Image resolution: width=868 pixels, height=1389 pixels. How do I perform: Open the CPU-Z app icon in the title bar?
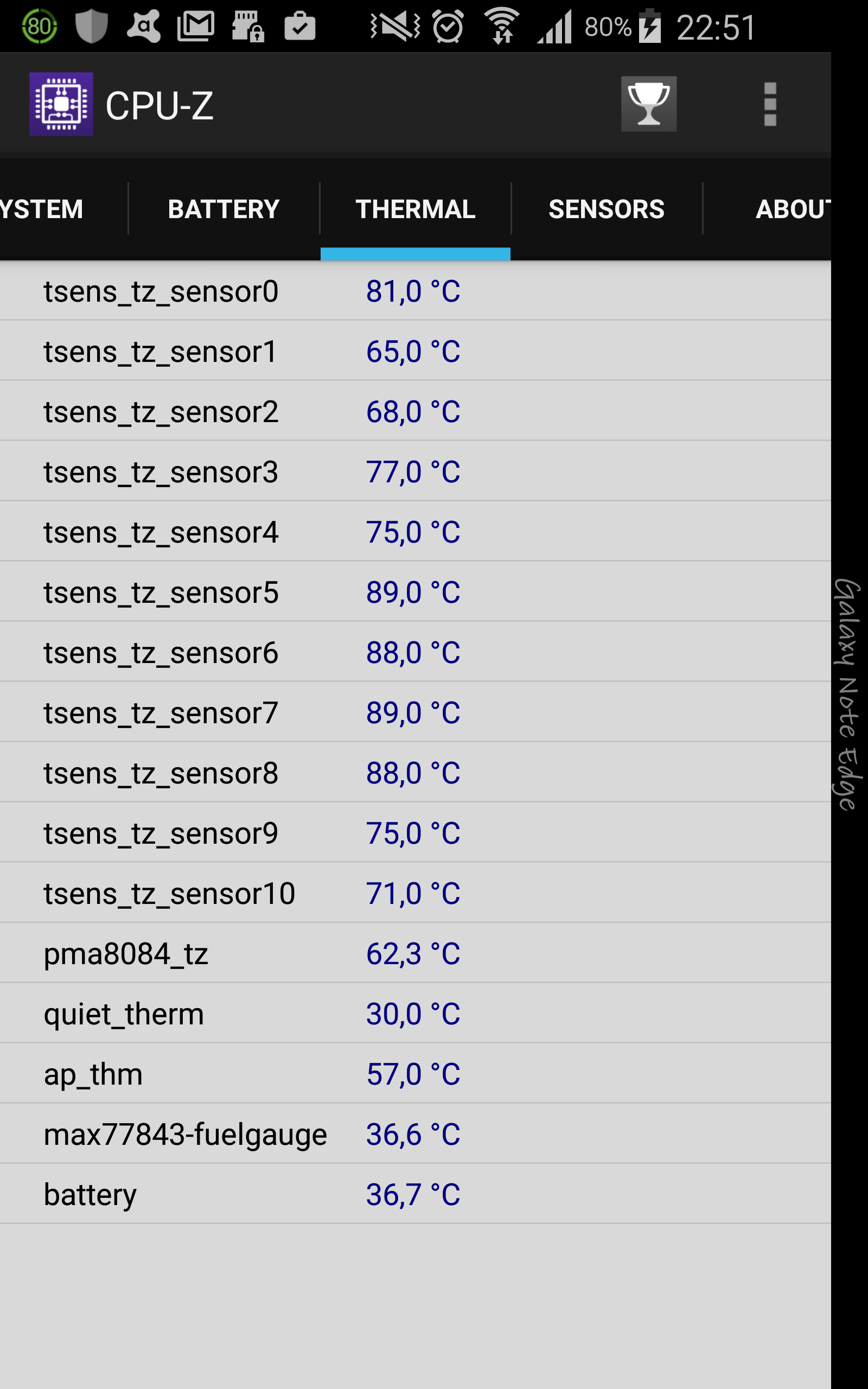pyautogui.click(x=61, y=104)
